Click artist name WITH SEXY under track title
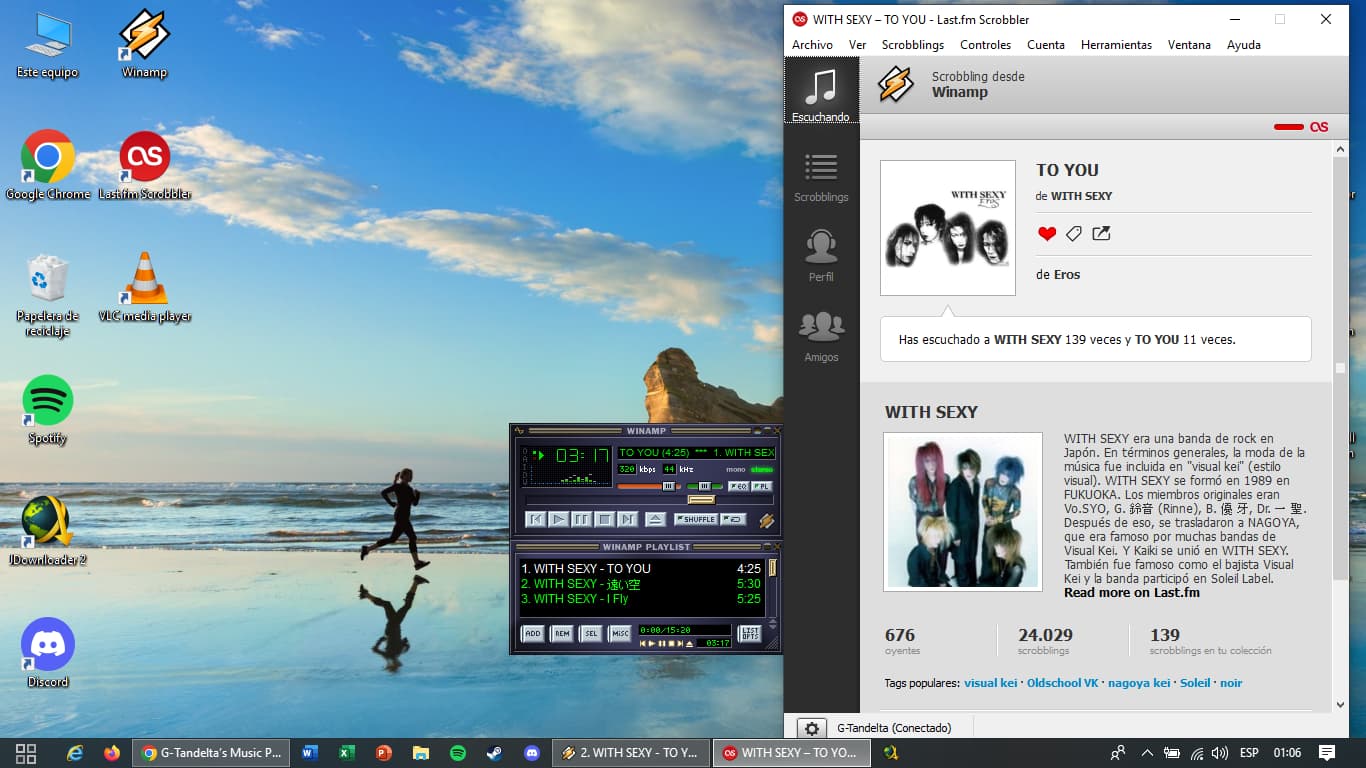Viewport: 1366px width, 768px height. tap(1081, 196)
